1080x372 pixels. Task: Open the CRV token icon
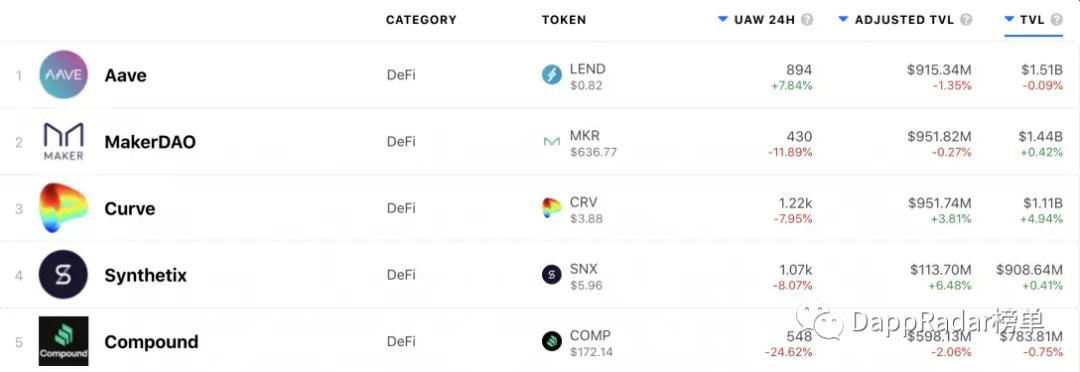(552, 208)
